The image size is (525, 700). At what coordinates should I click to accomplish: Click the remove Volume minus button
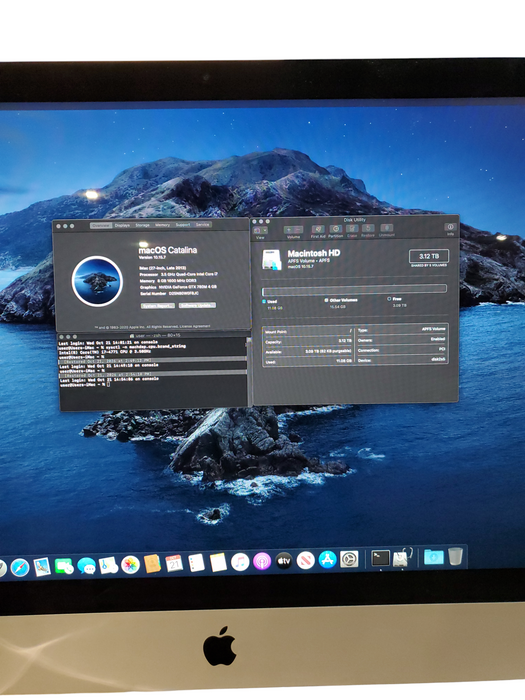298,229
